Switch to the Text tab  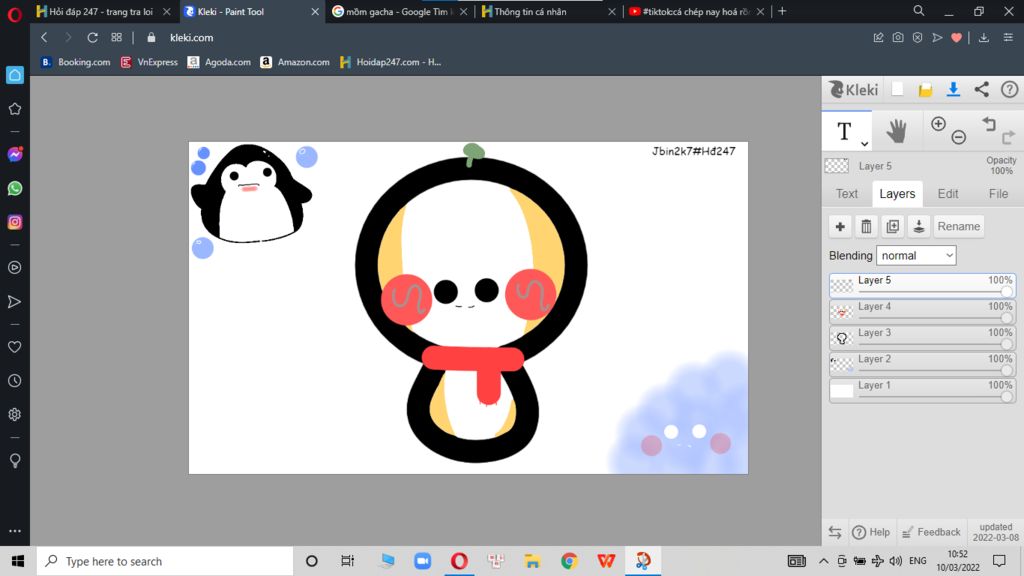coord(846,194)
